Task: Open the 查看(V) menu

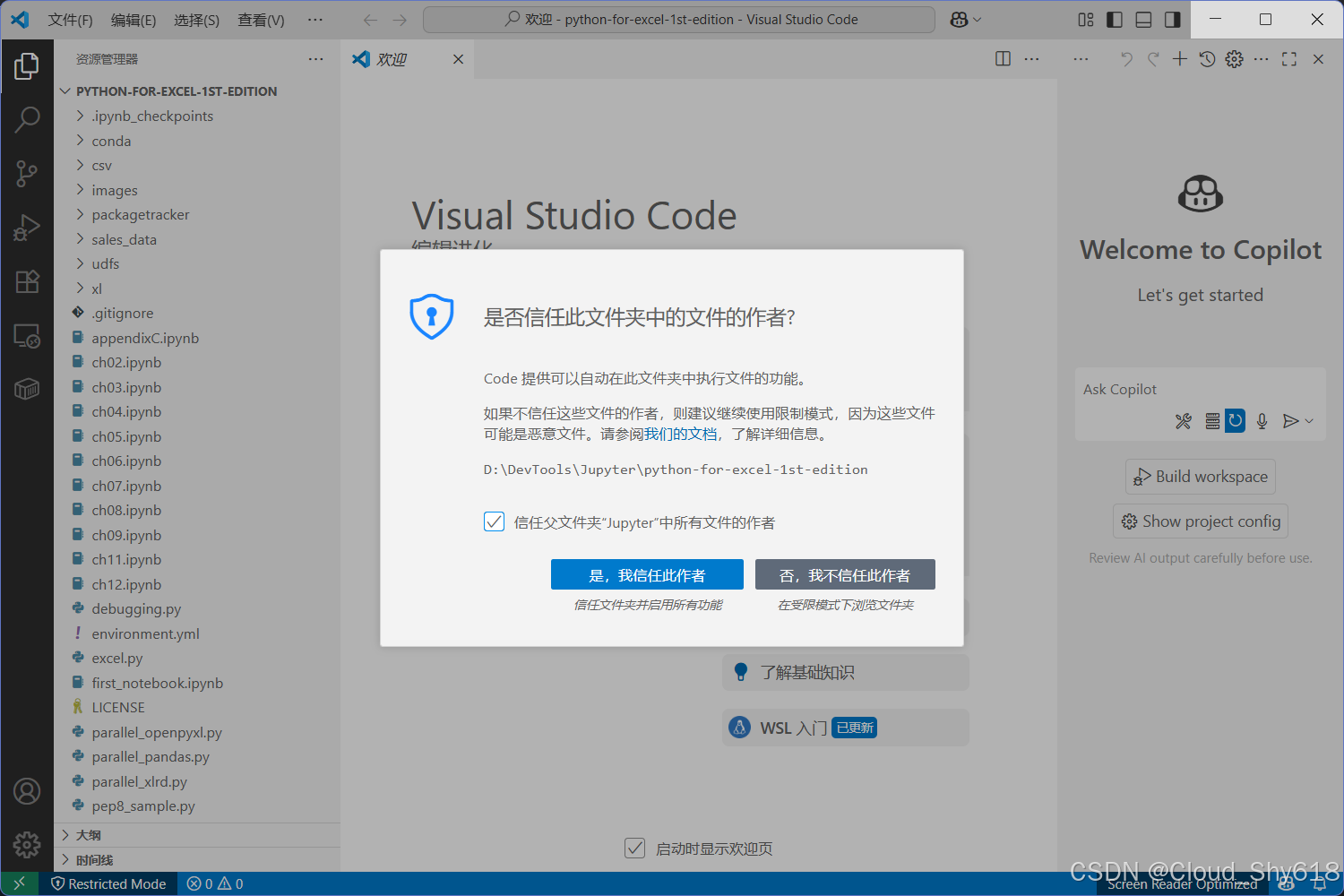Action: [261, 20]
